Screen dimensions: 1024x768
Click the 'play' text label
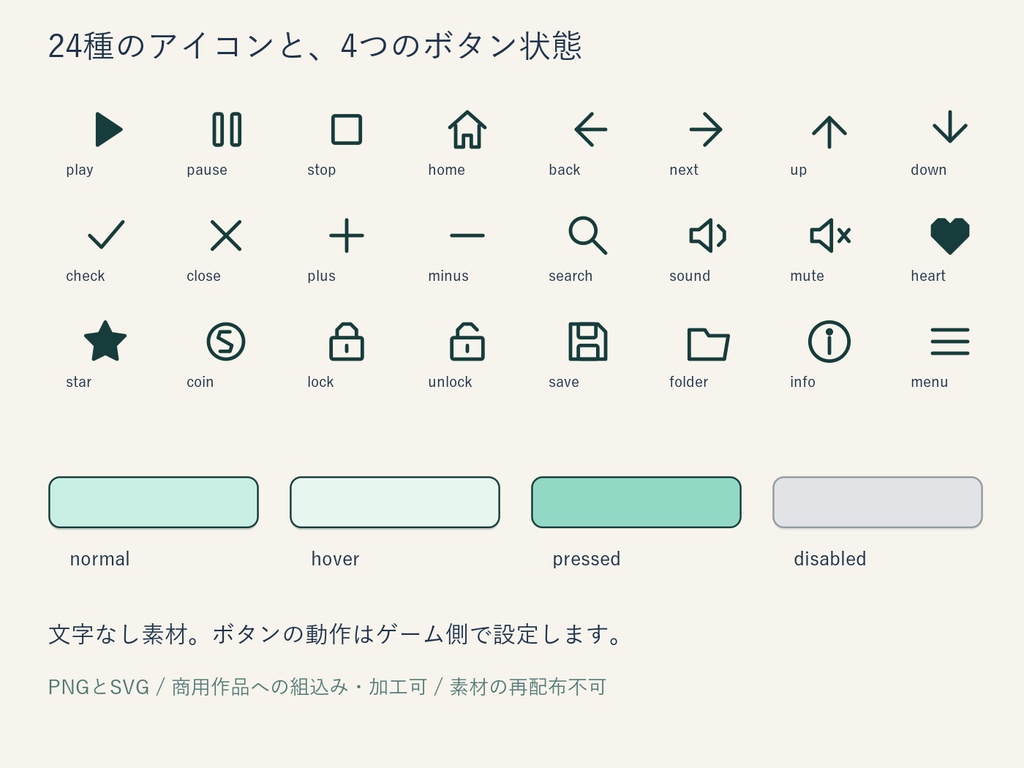coord(80,170)
